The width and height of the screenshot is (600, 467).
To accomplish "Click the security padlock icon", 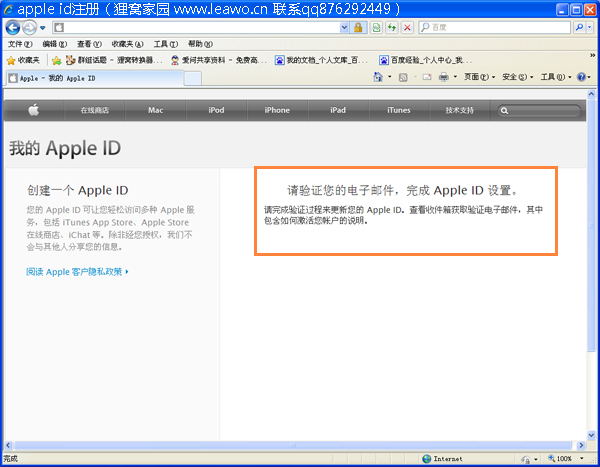I will pyautogui.click(x=358, y=28).
